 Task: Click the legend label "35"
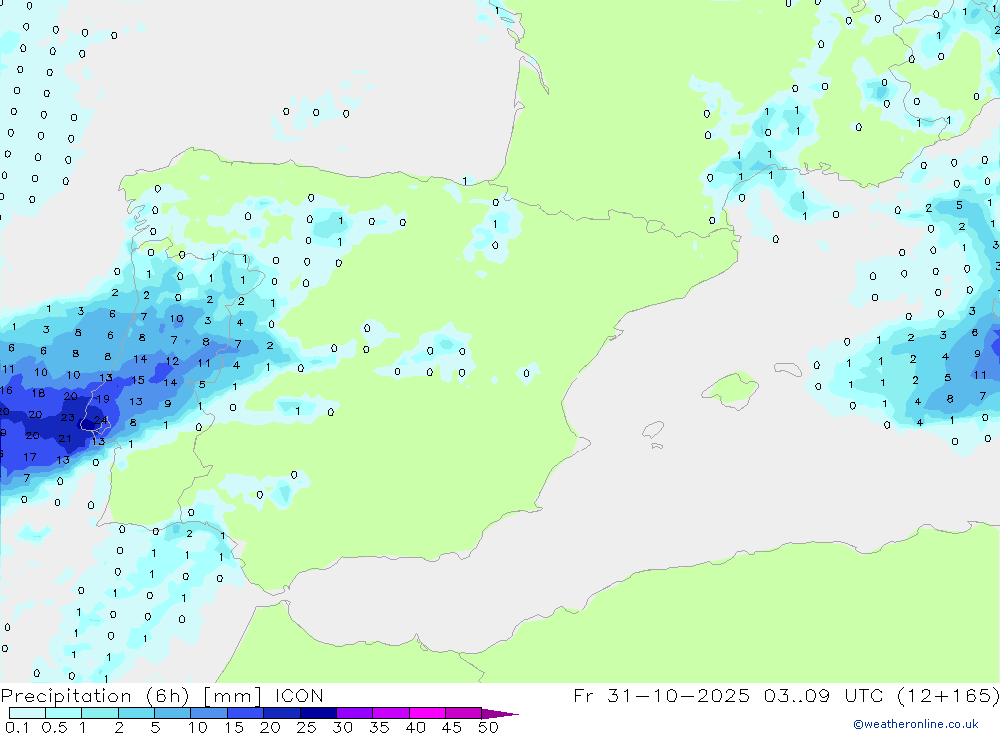click(379, 727)
